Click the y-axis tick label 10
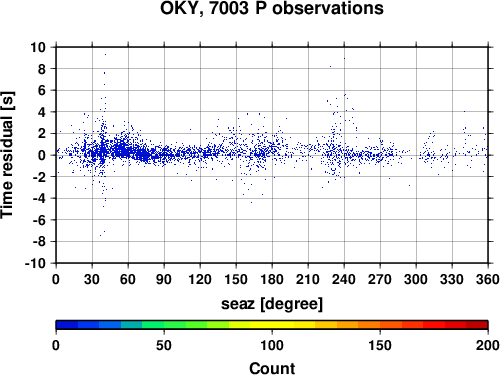Viewport: 500px width, 375px height. pos(38,47)
